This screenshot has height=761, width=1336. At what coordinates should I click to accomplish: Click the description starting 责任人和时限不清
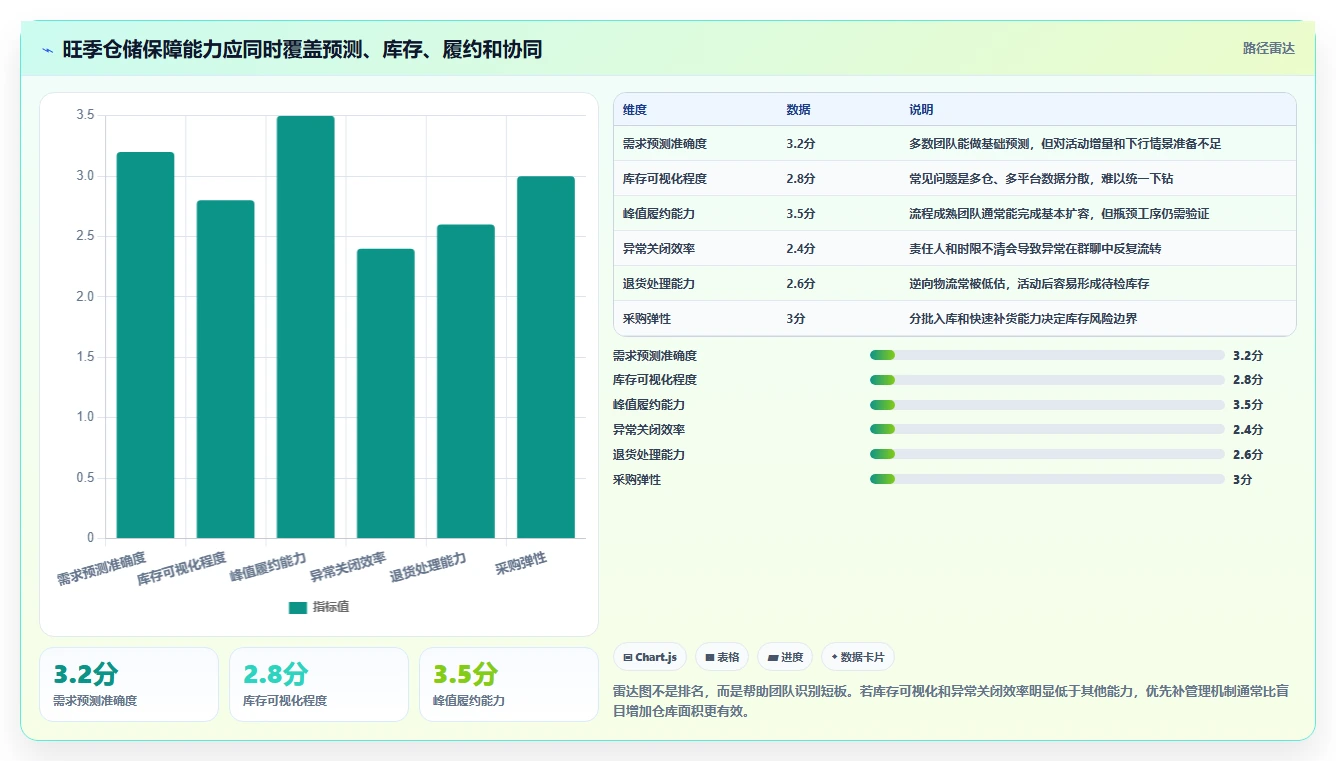pos(1035,249)
